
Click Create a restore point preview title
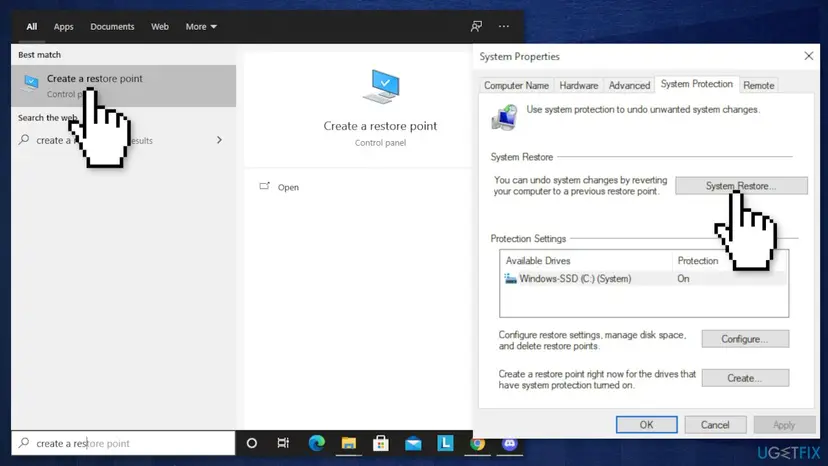380,126
